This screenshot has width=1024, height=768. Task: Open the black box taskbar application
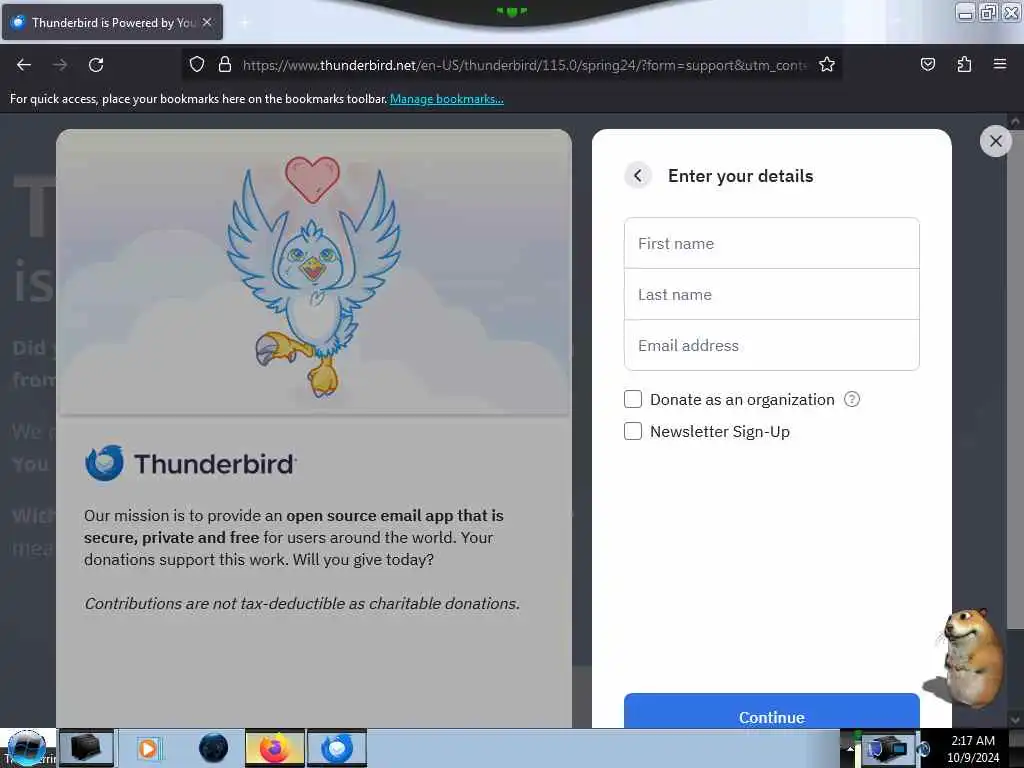click(86, 748)
